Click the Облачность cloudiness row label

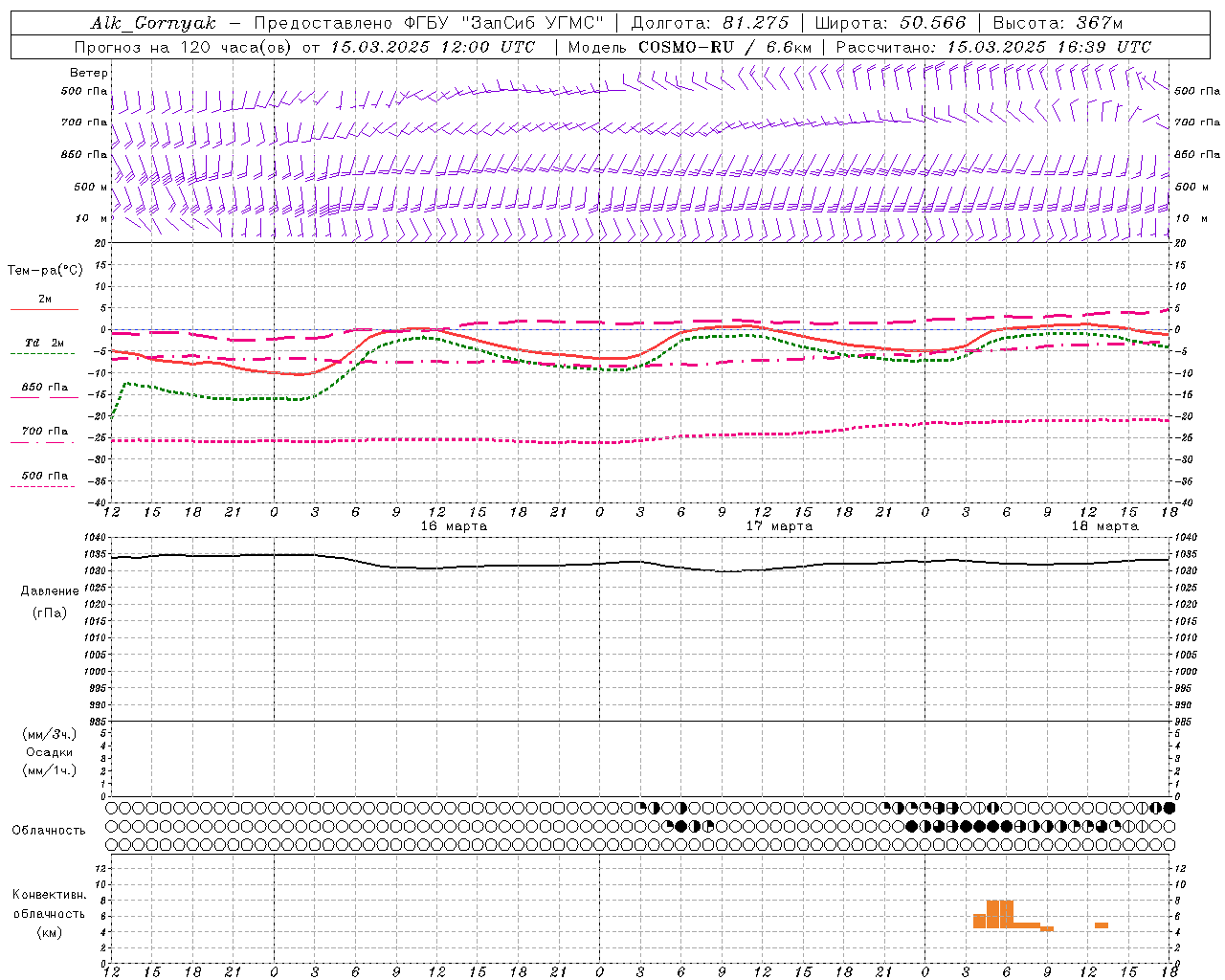49,831
